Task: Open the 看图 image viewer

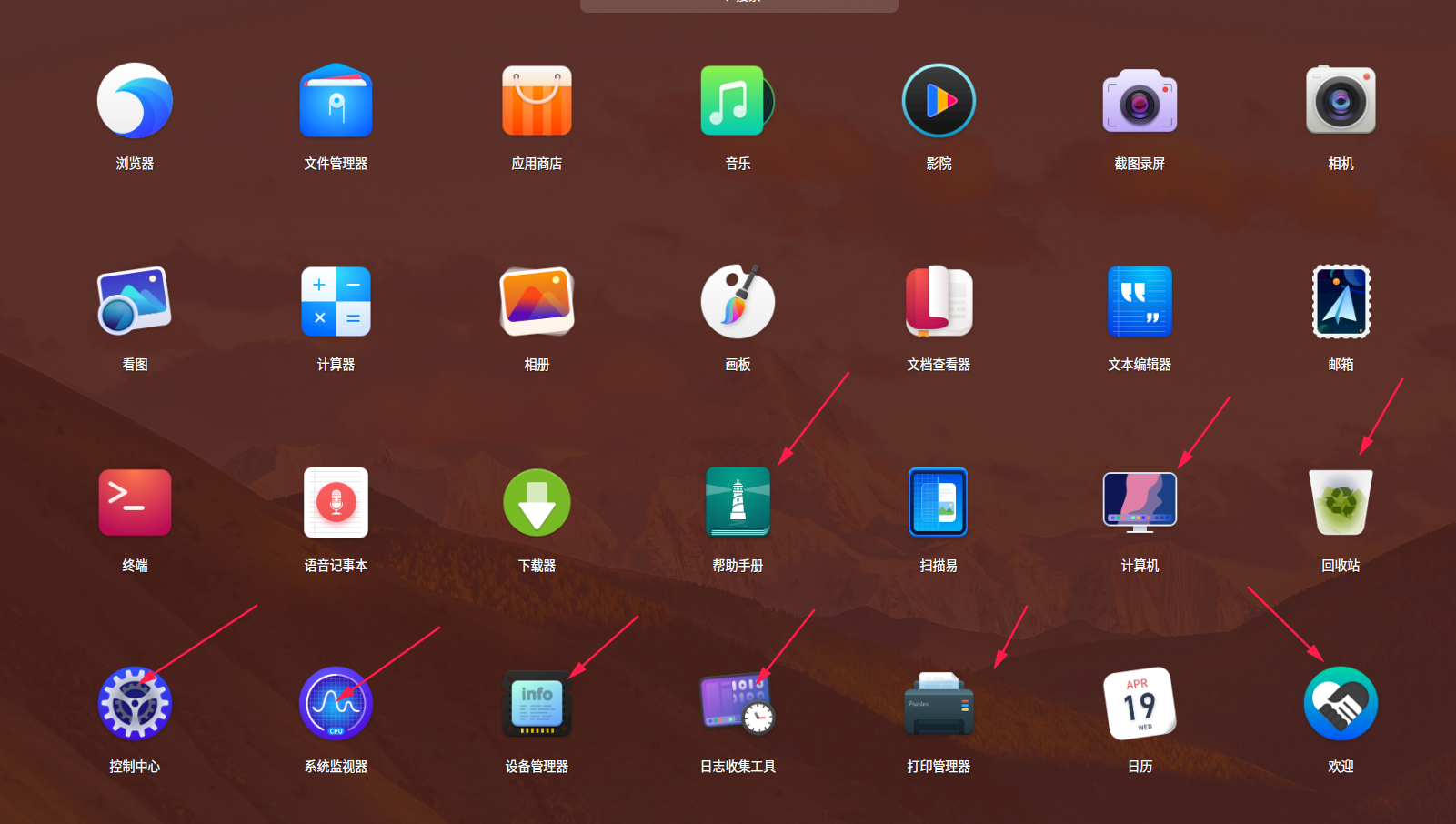Action: pyautogui.click(x=135, y=301)
